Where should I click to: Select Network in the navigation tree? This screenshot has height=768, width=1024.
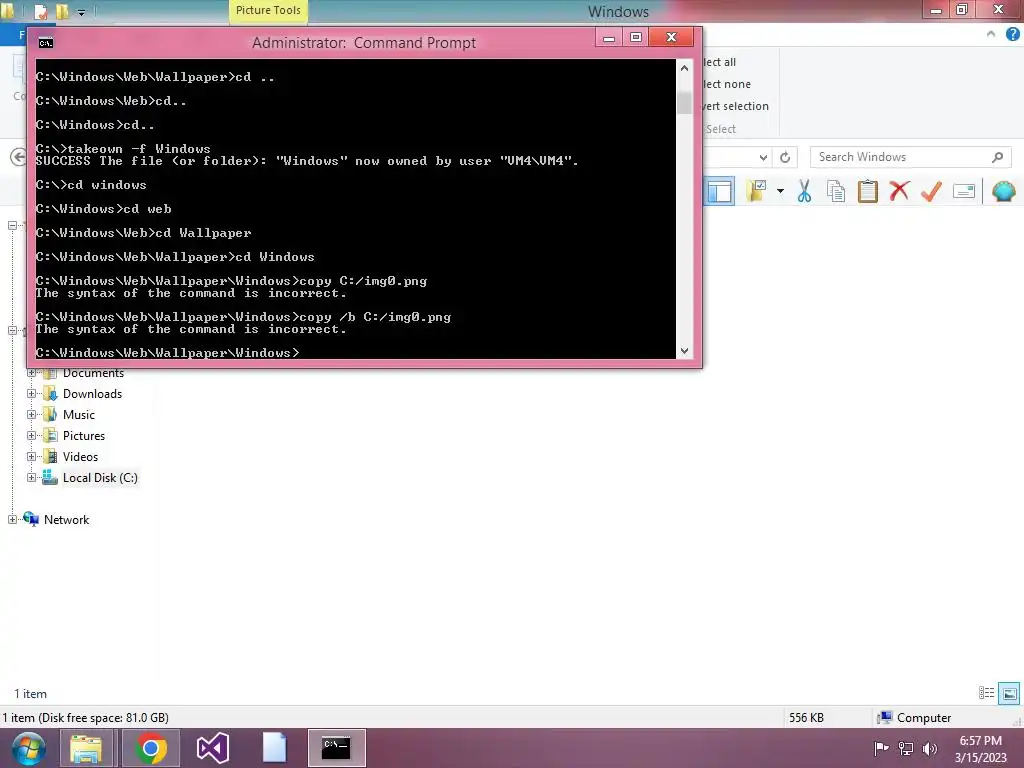click(x=66, y=520)
